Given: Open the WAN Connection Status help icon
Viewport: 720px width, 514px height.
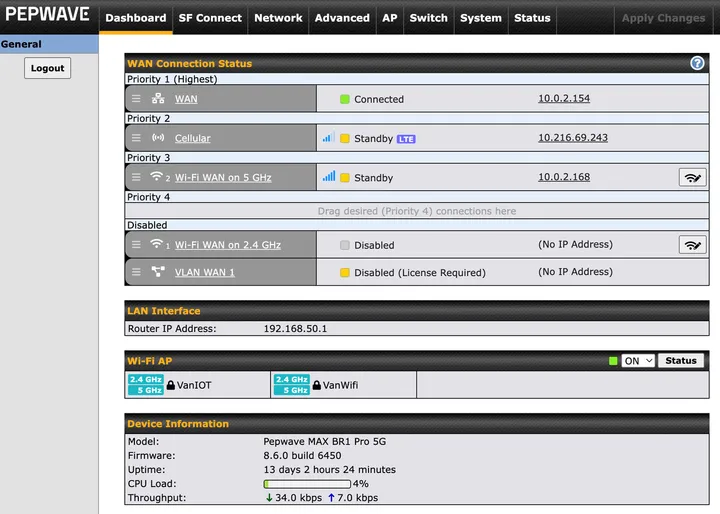Looking at the screenshot, I should [x=697, y=63].
